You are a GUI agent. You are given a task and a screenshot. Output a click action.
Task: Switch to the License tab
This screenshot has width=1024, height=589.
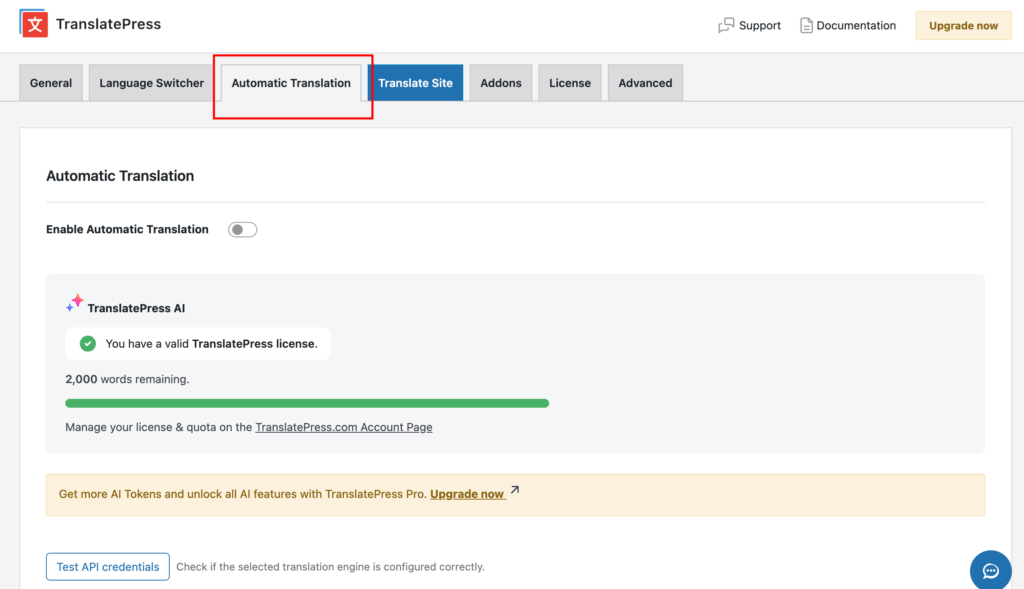569,83
